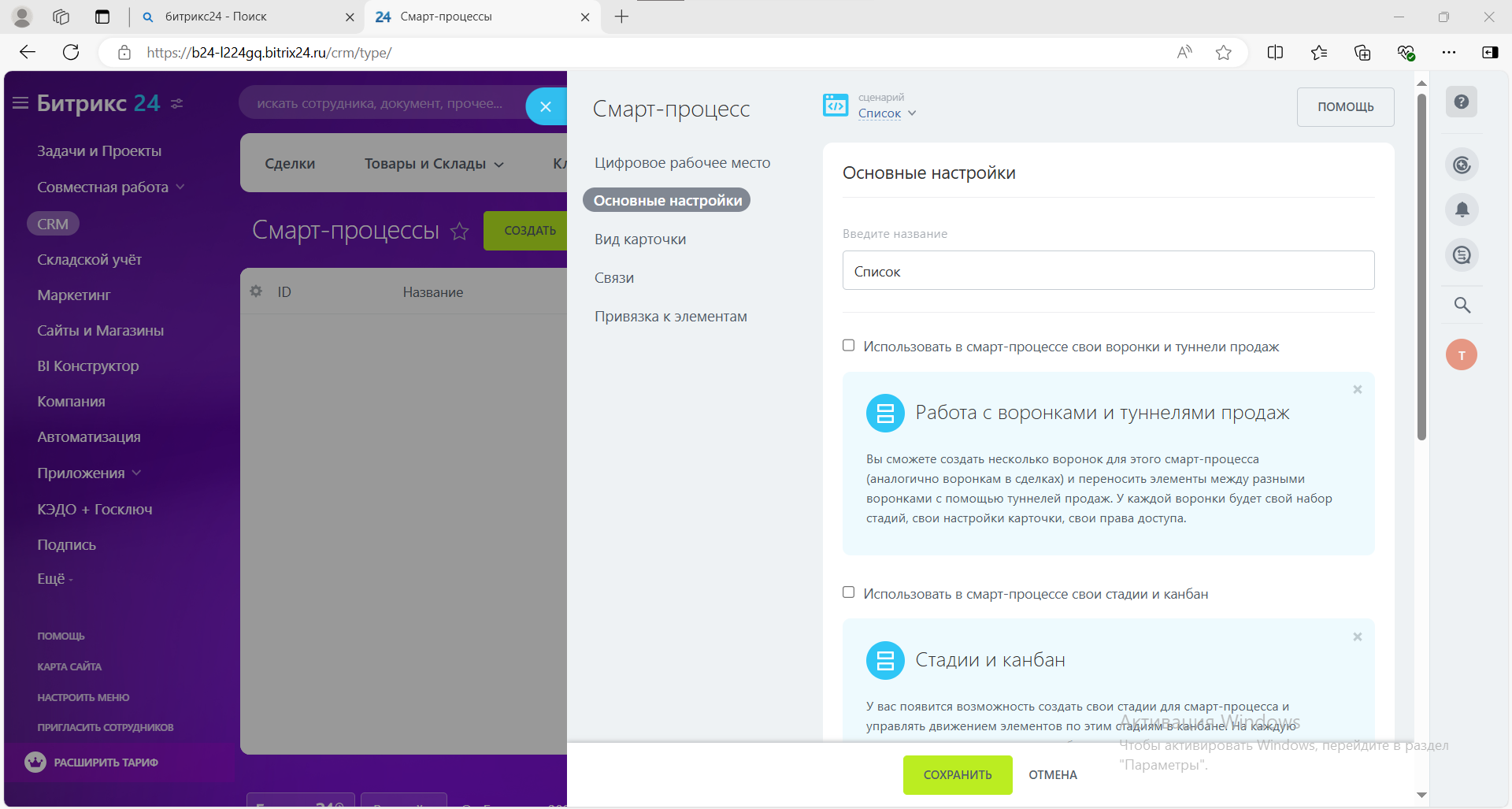Click the browser address bar URL
The height and width of the screenshot is (809, 1512).
pos(269,53)
